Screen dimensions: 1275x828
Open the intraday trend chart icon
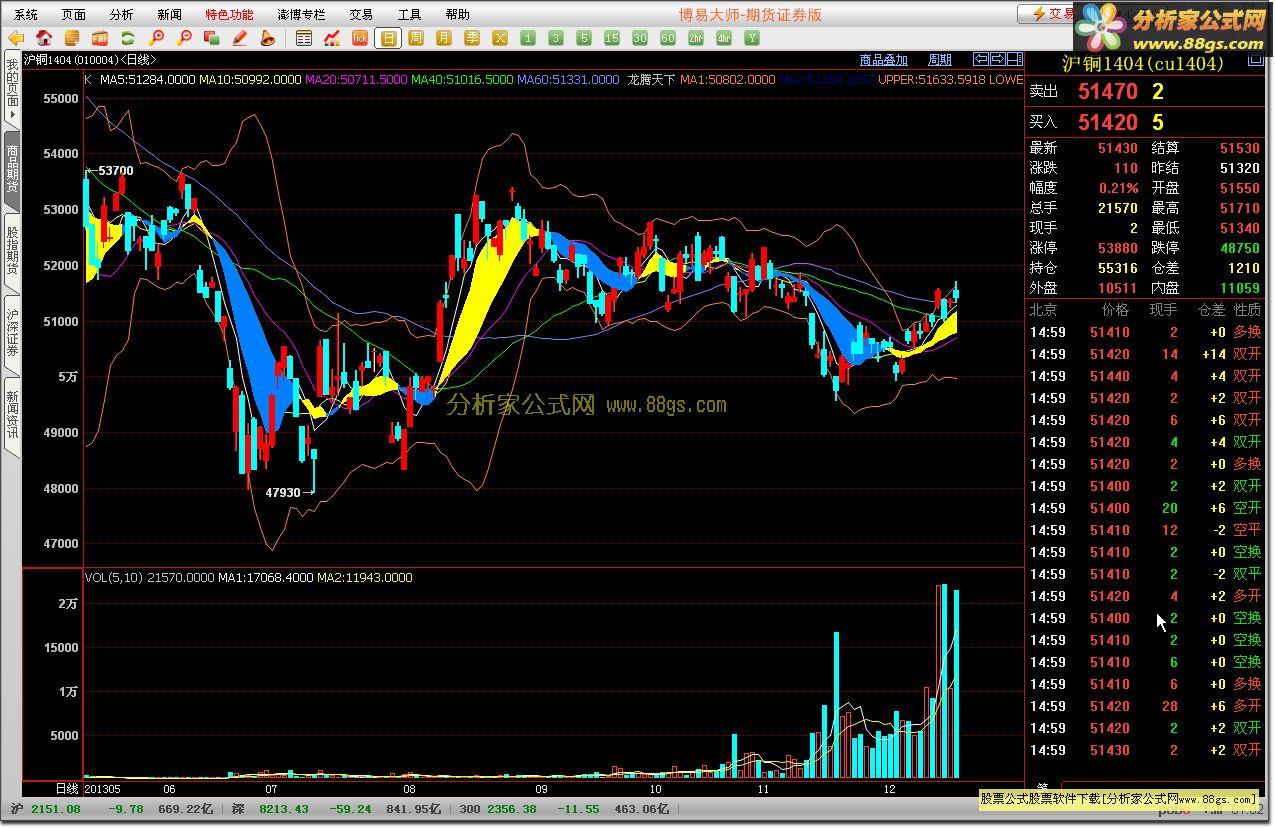[332, 38]
